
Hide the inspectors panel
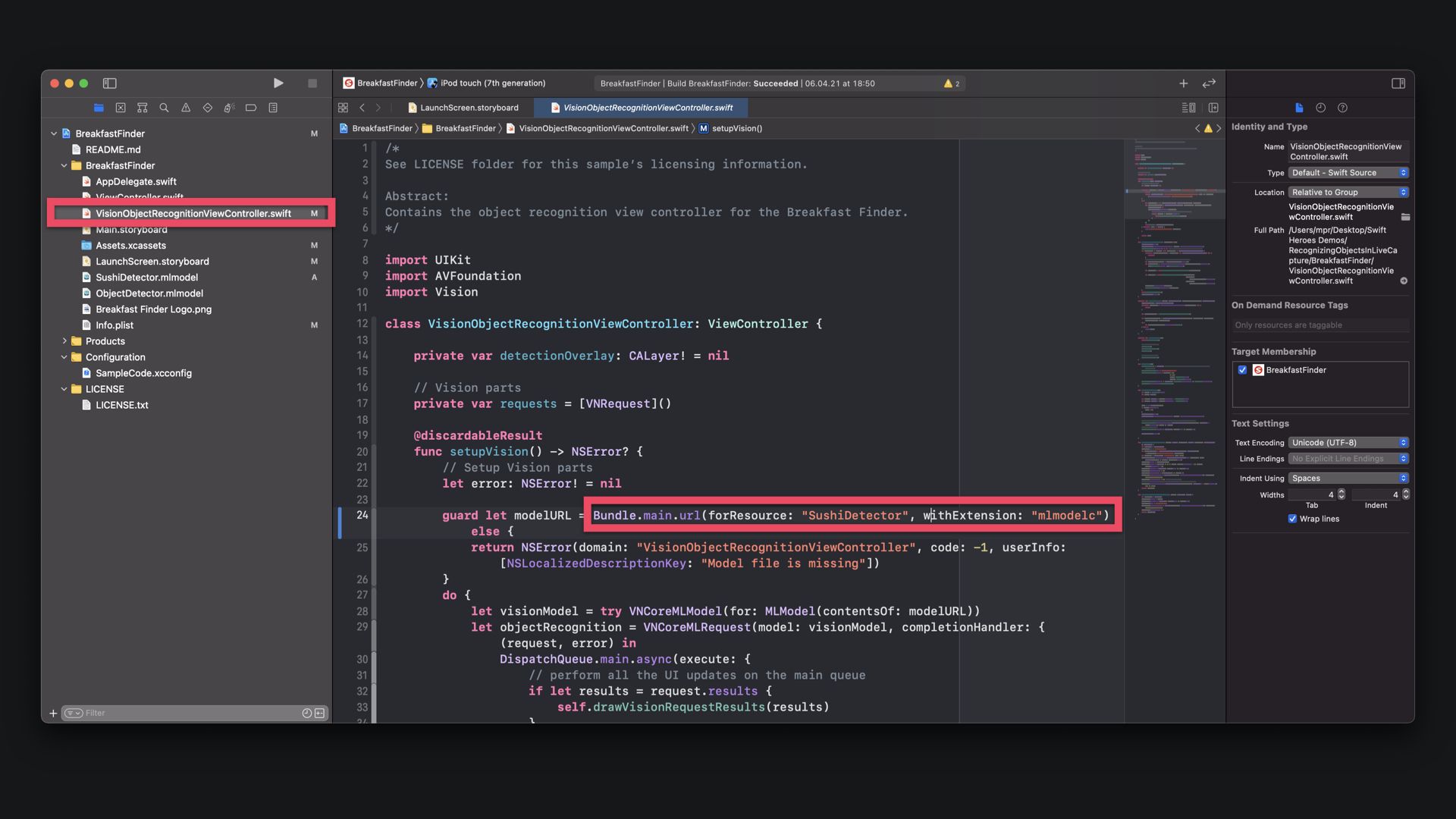pos(1398,83)
